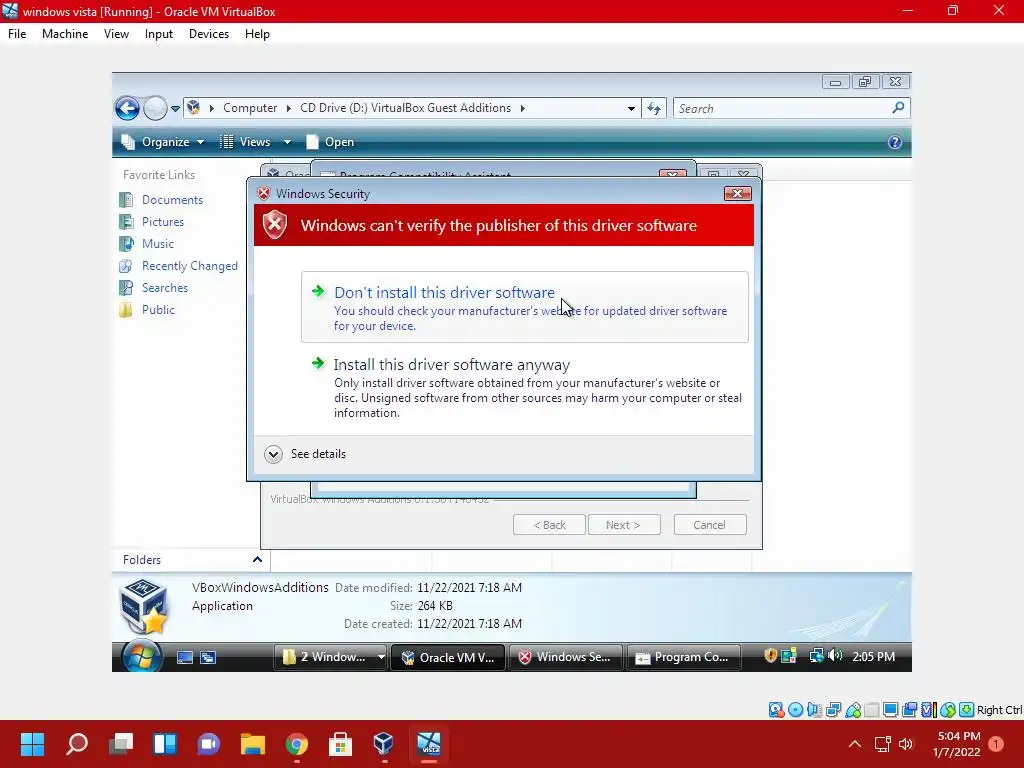This screenshot has height=768, width=1024.
Task: Click the Explorer help question mark icon
Action: pyautogui.click(x=895, y=142)
